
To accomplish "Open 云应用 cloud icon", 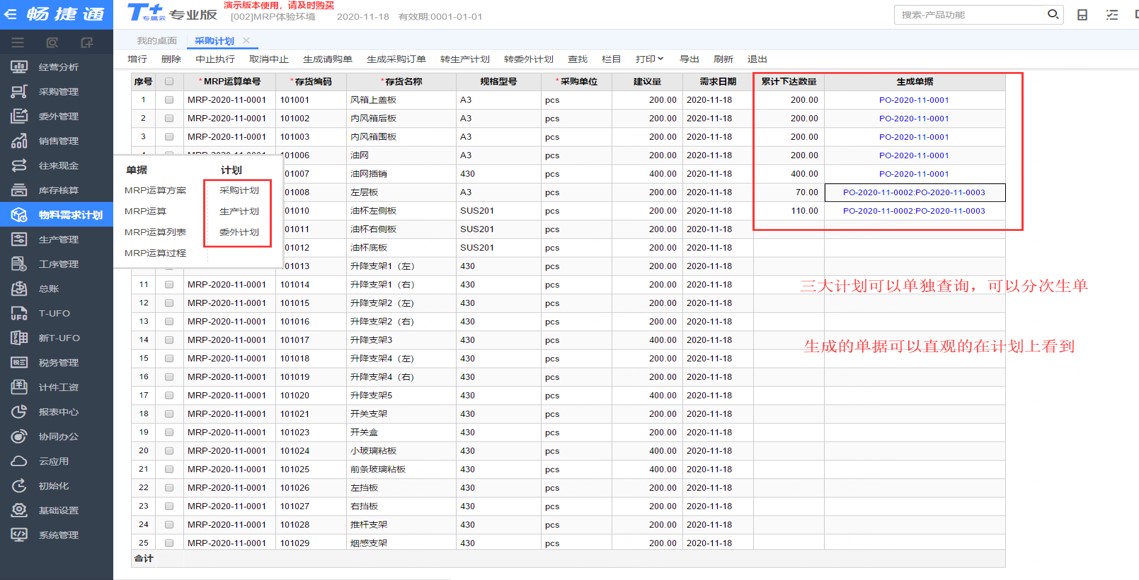I will (x=20, y=461).
